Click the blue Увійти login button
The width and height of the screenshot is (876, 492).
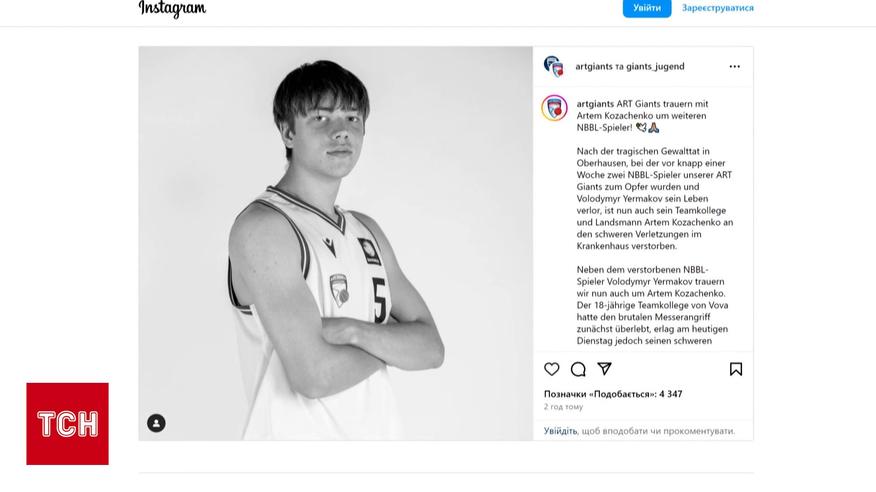[647, 8]
